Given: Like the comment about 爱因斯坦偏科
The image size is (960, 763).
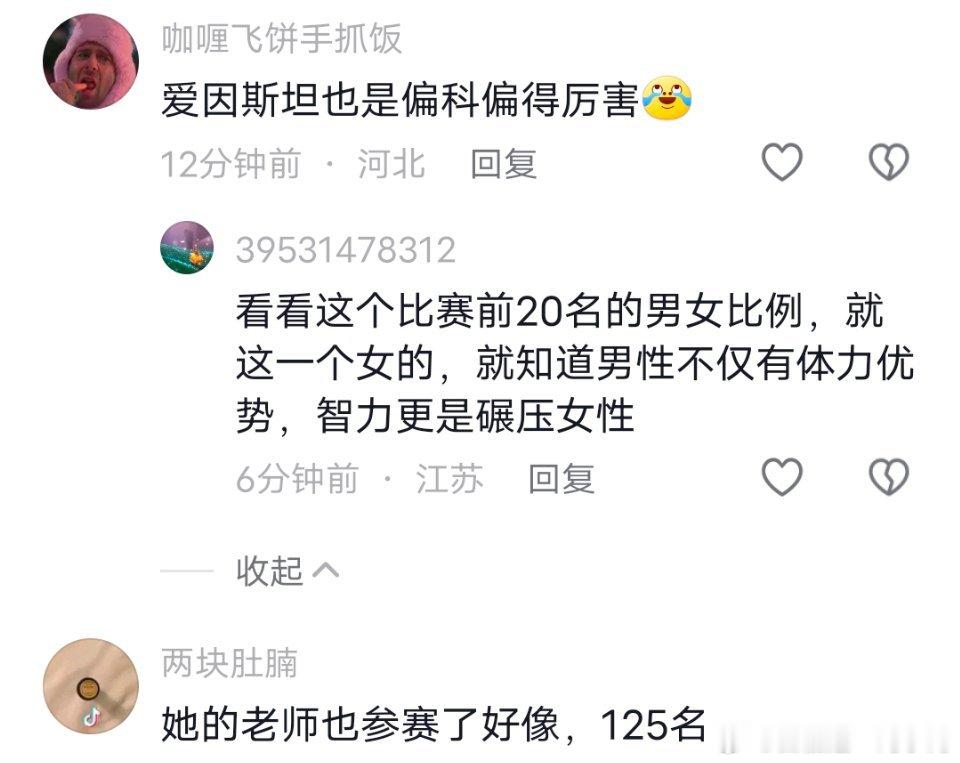Looking at the screenshot, I should [782, 162].
